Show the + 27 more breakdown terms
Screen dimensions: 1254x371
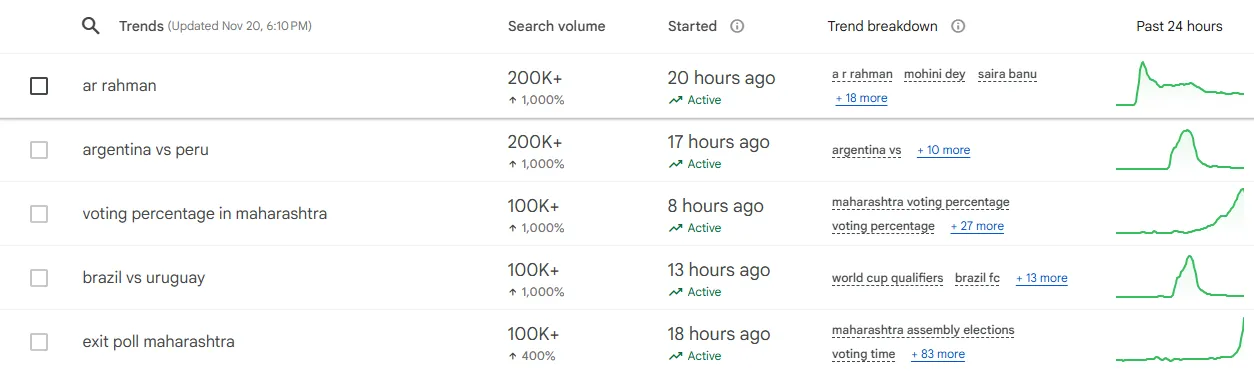tap(977, 226)
